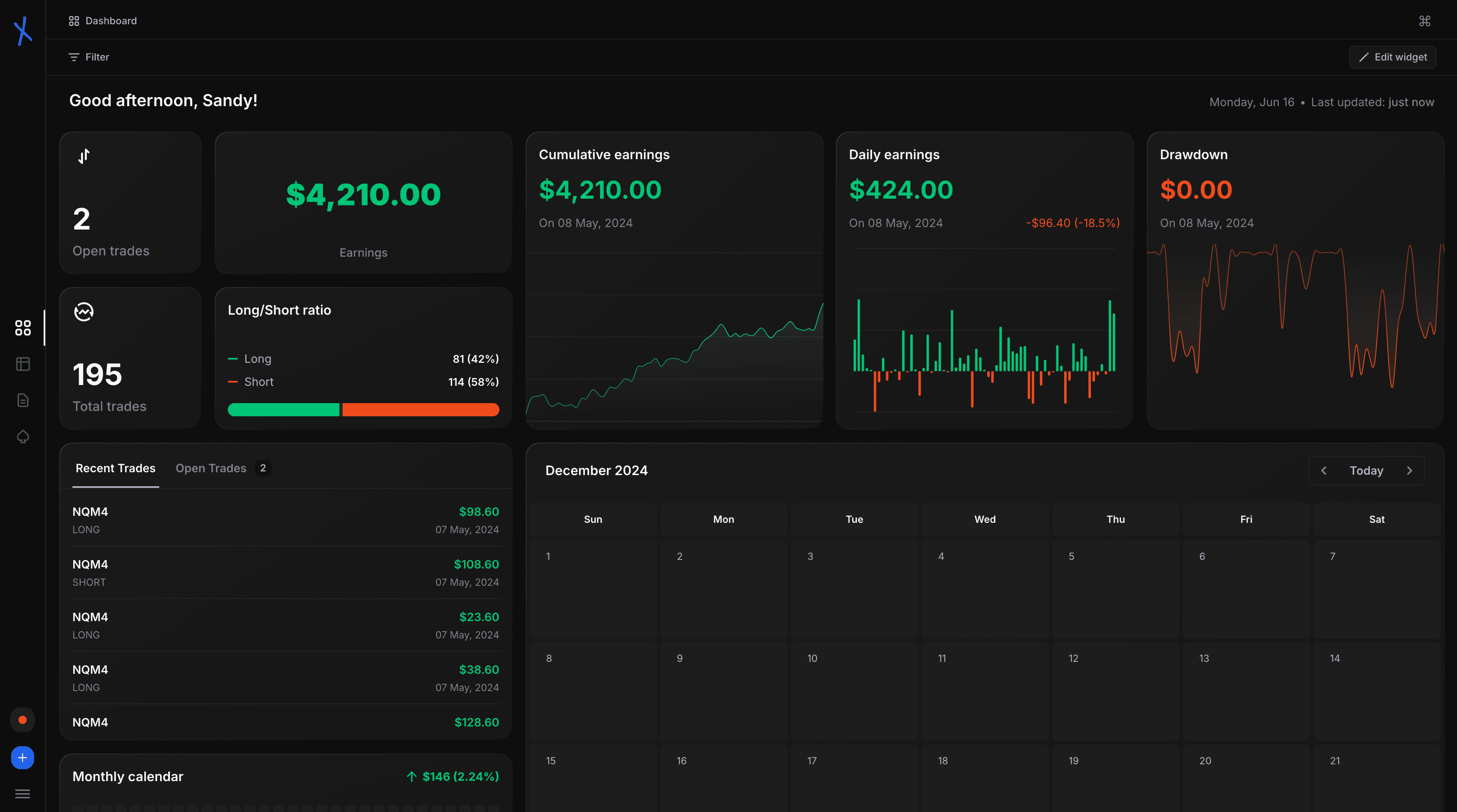Open the table layout sidebar icon

click(23, 364)
